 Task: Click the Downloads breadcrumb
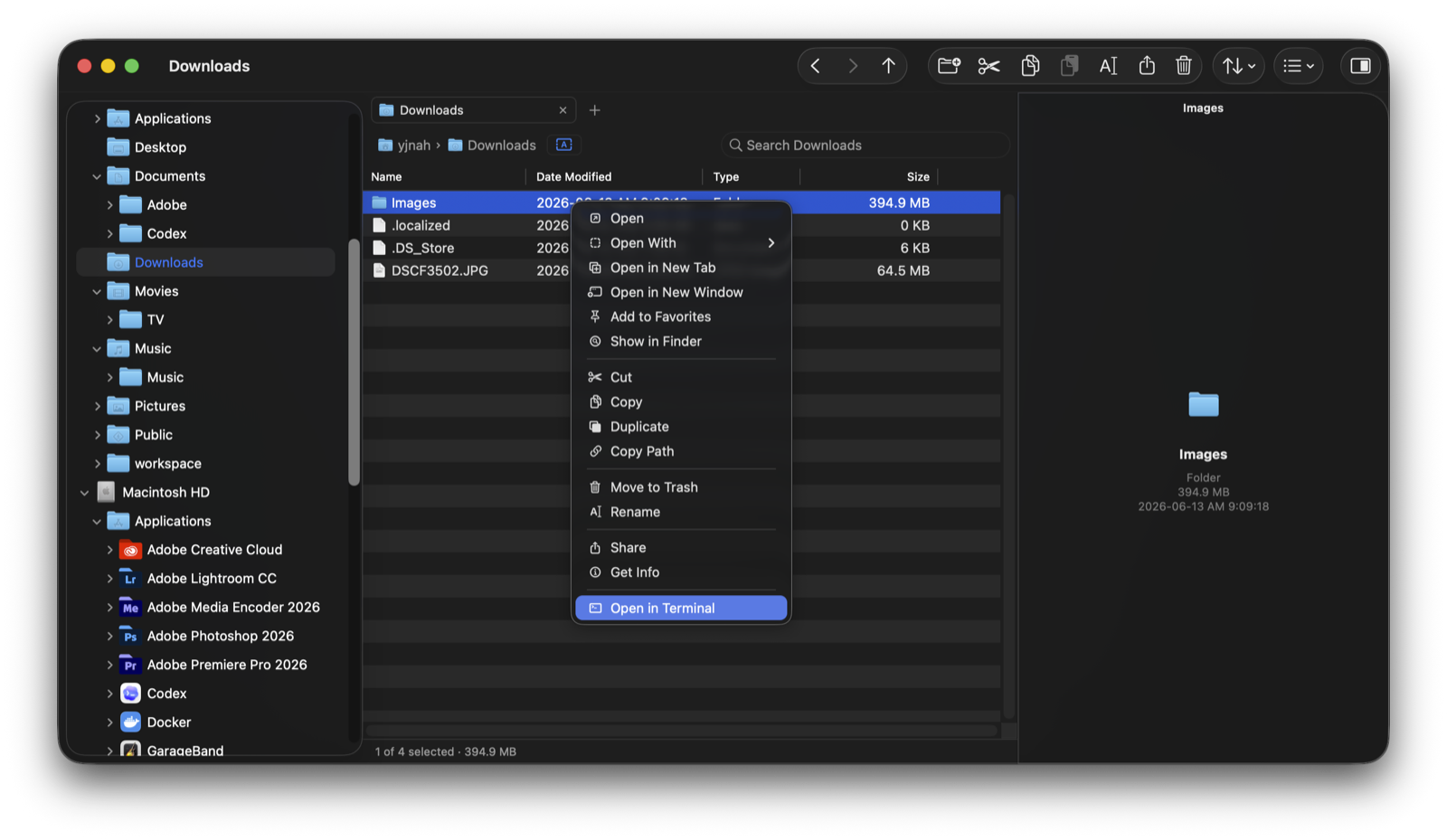click(x=492, y=146)
